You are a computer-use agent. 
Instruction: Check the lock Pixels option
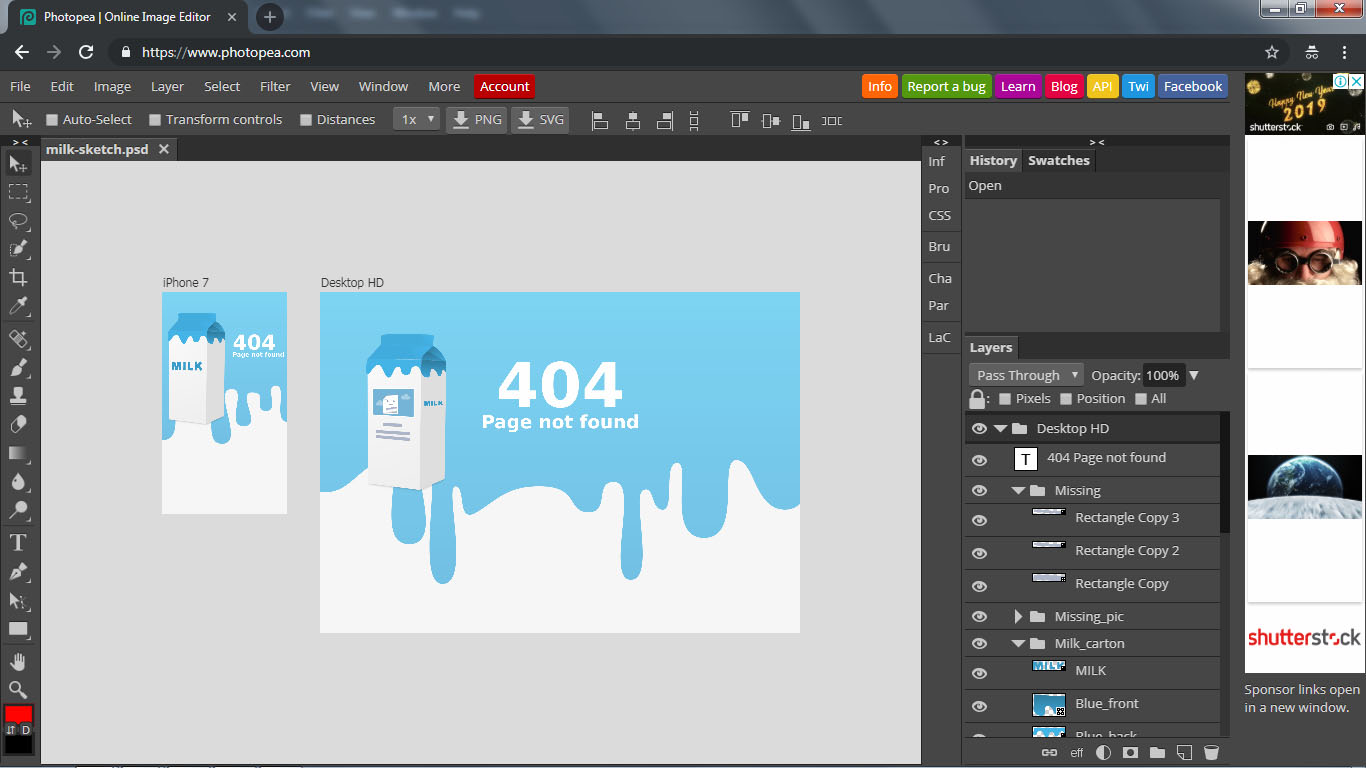pos(1005,399)
